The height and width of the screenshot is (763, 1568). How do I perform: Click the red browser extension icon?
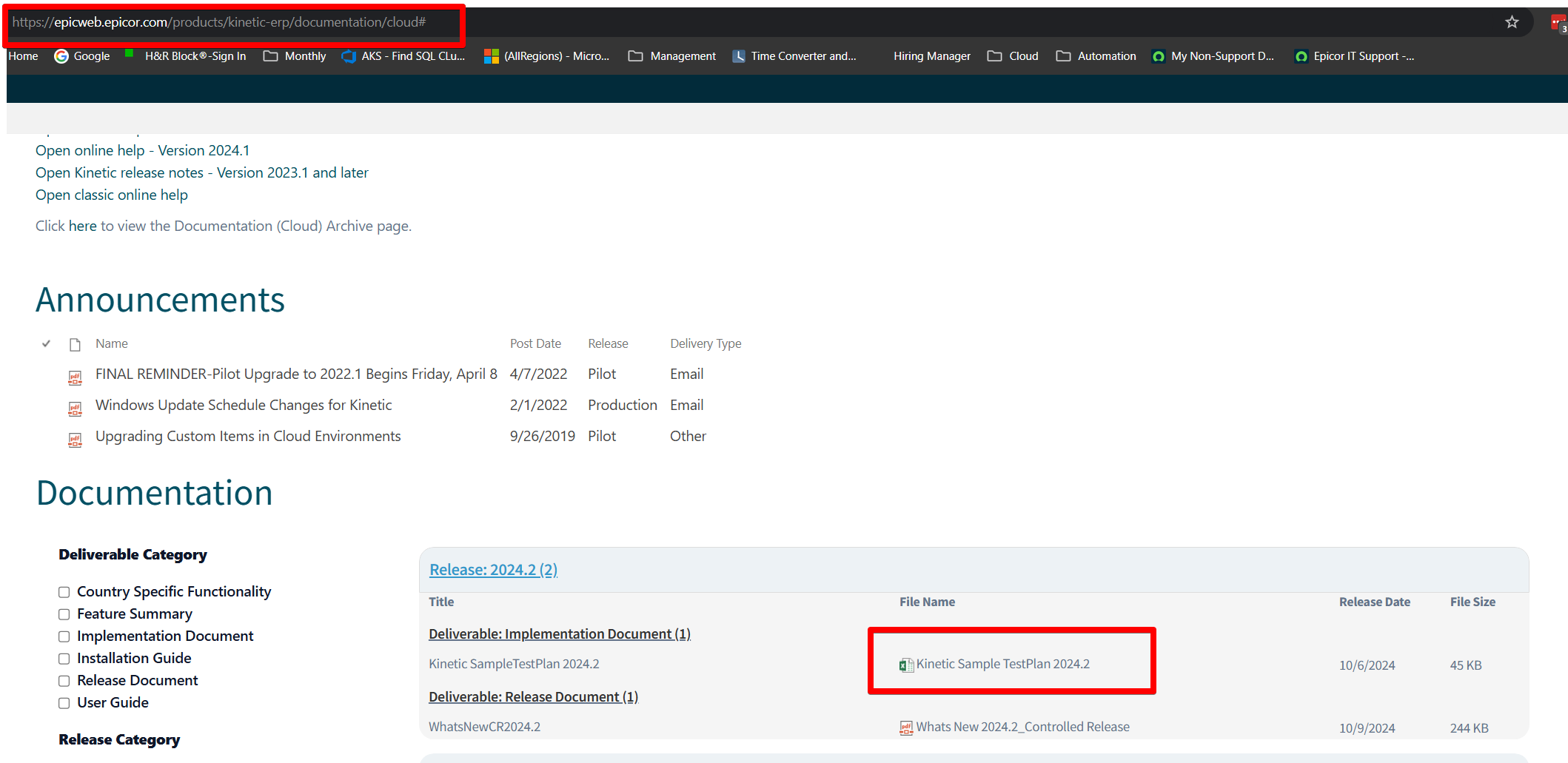tap(1558, 23)
